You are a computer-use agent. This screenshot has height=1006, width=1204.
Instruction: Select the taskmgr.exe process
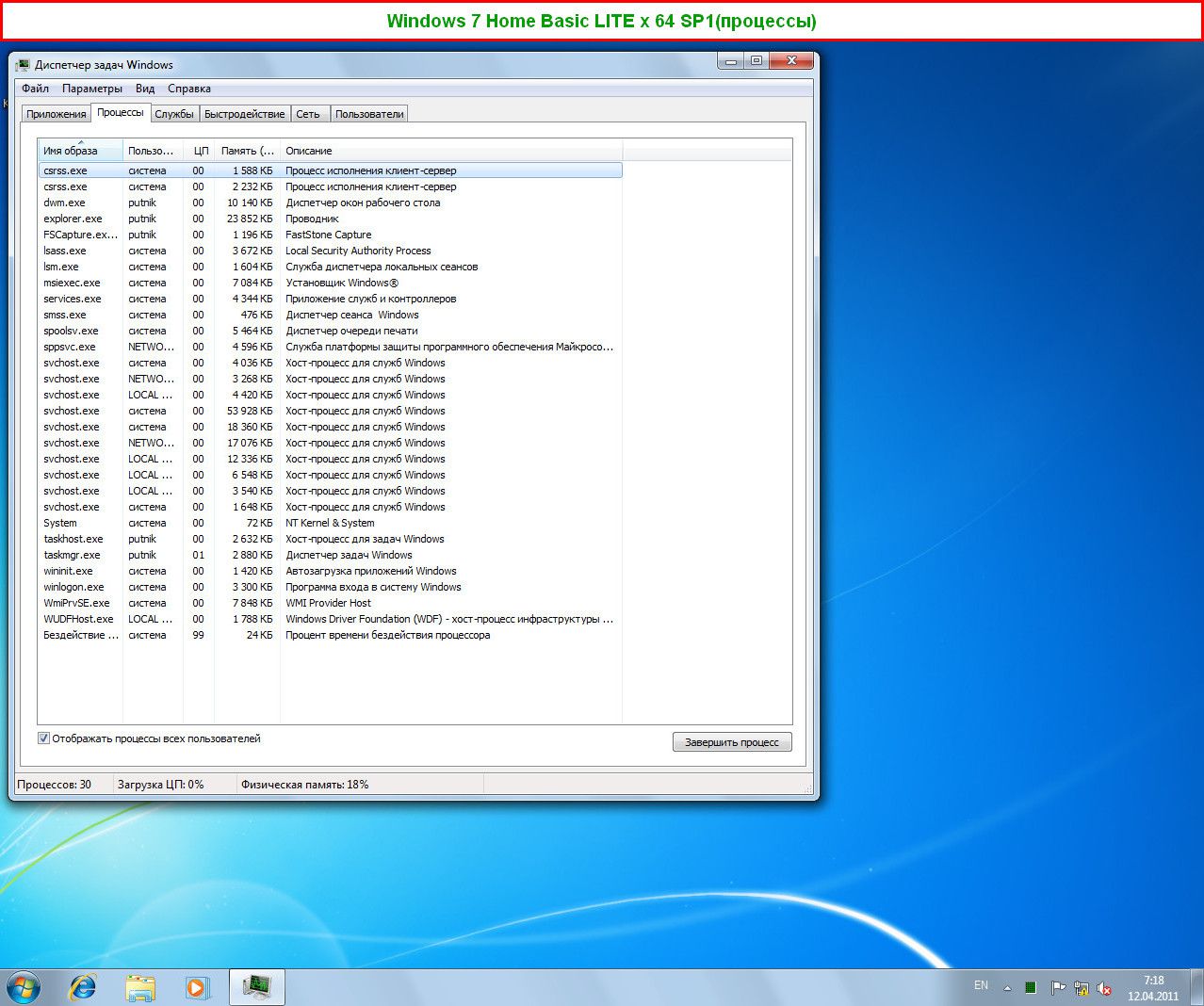tap(330, 555)
